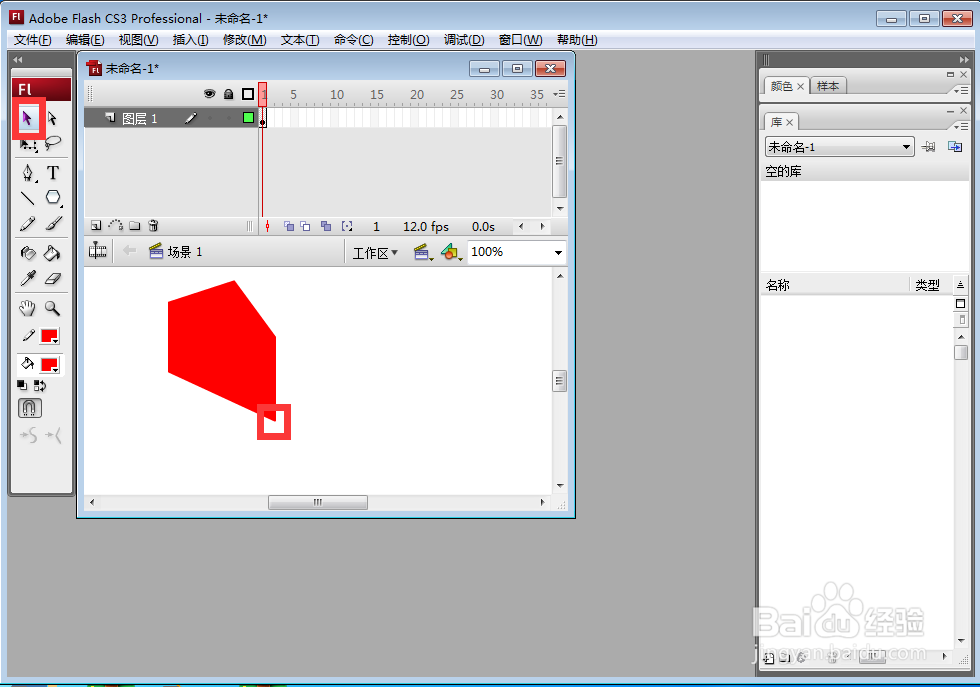
Task: Toggle the hide timeline button
Action: coord(98,251)
